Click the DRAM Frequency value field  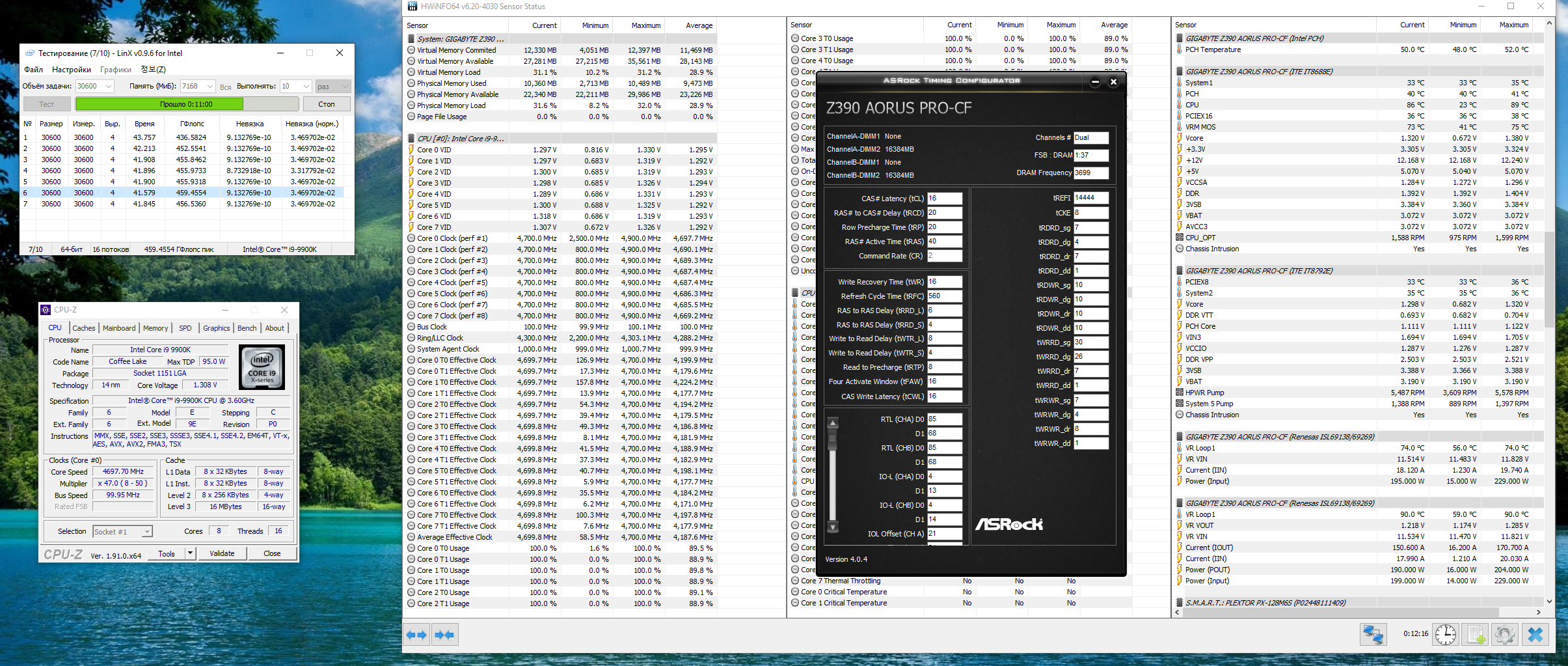[x=1091, y=173]
